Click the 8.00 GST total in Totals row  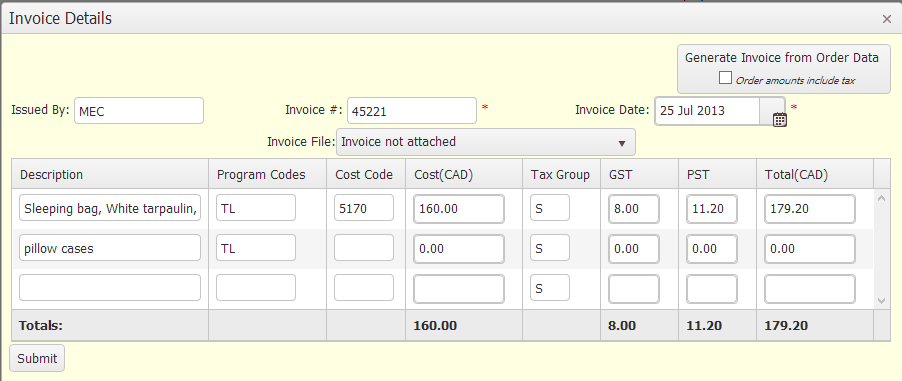622,326
